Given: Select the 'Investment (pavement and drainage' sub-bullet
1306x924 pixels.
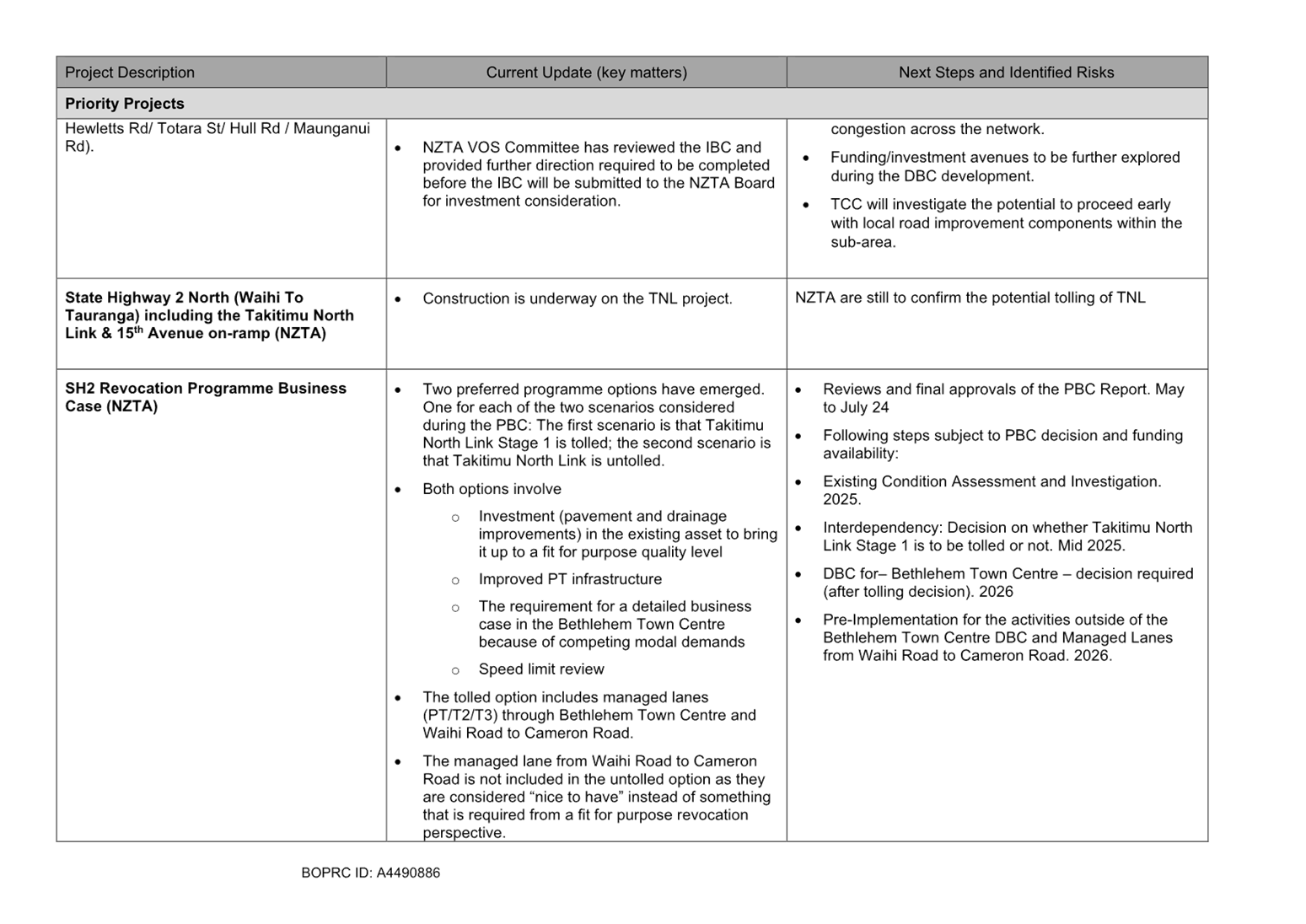Looking at the screenshot, I should (x=628, y=535).
